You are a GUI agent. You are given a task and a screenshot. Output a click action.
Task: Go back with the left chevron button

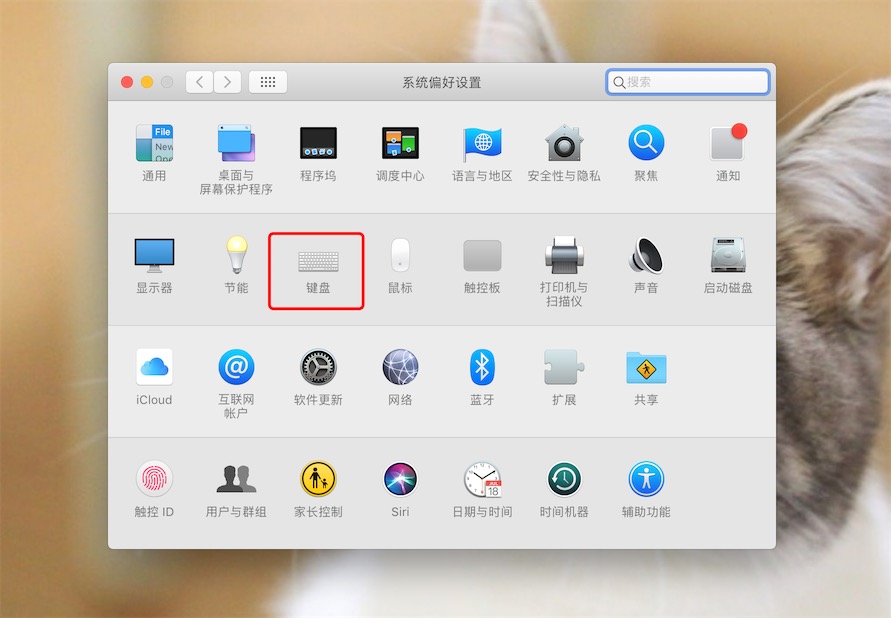[x=199, y=82]
